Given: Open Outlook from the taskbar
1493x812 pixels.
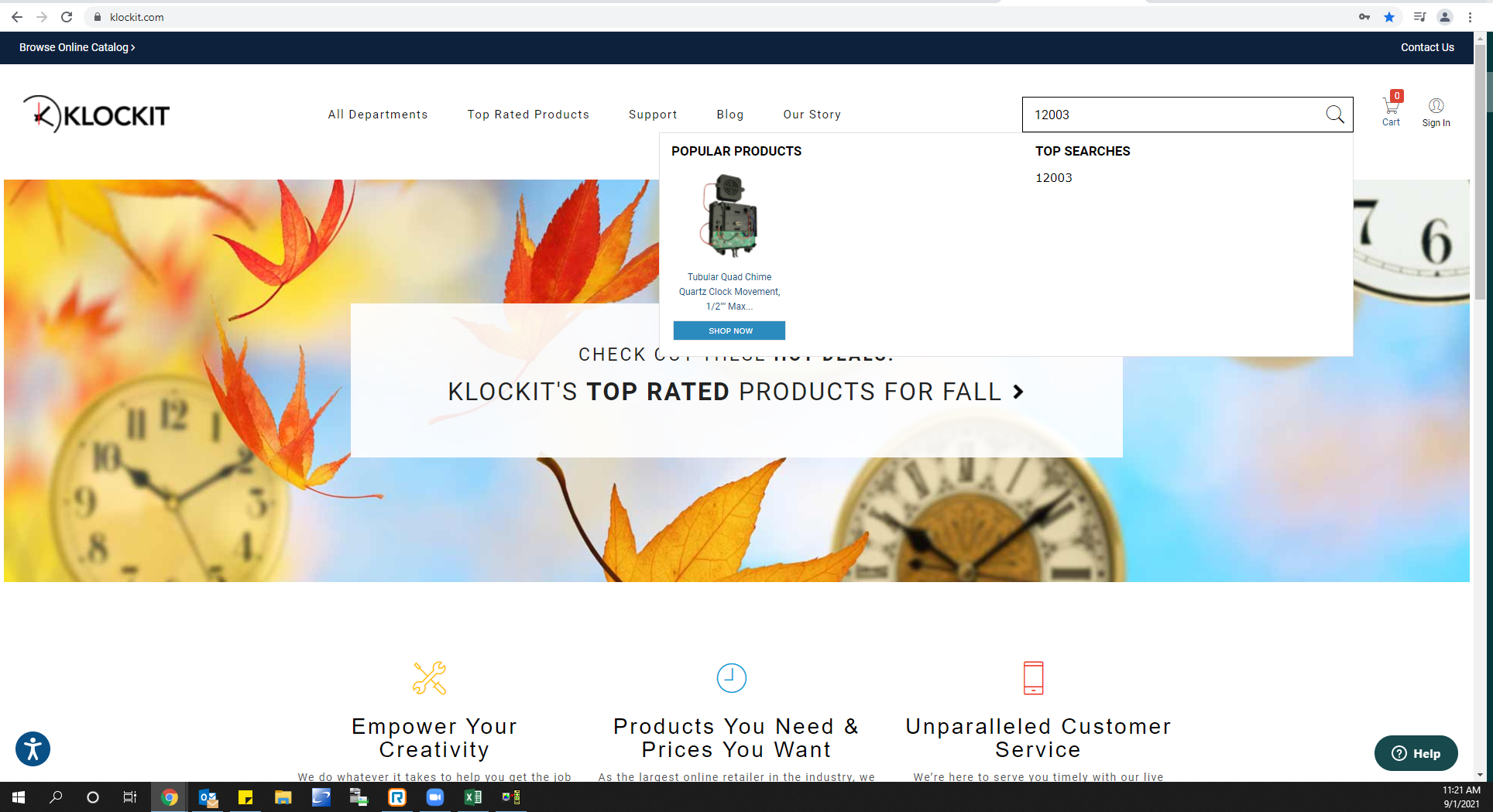Looking at the screenshot, I should pos(208,797).
